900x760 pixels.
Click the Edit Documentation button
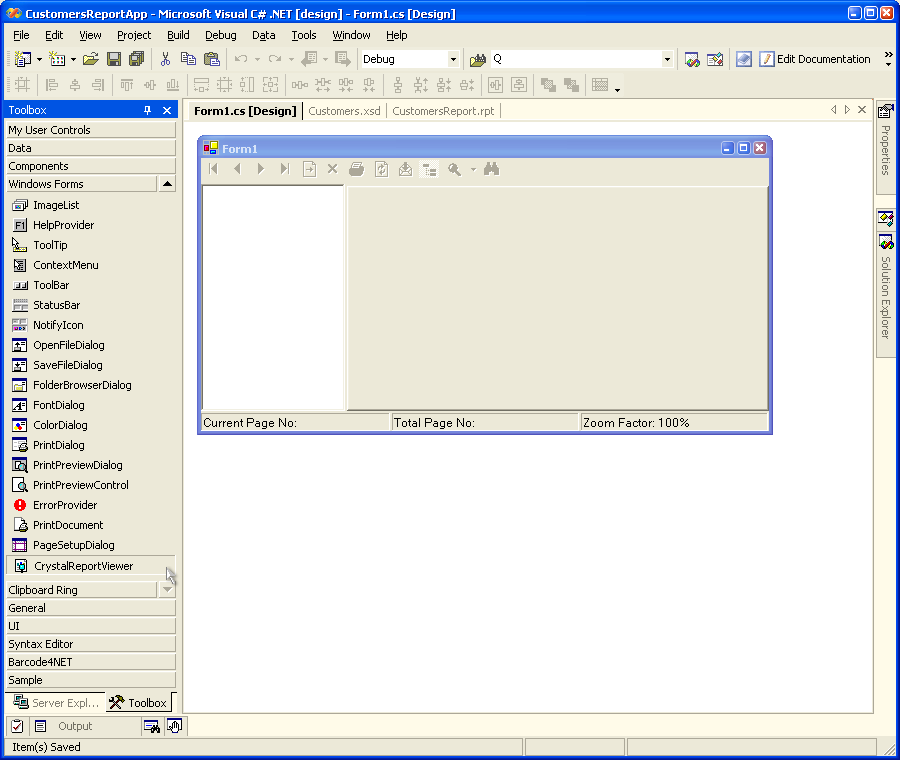tap(815, 59)
